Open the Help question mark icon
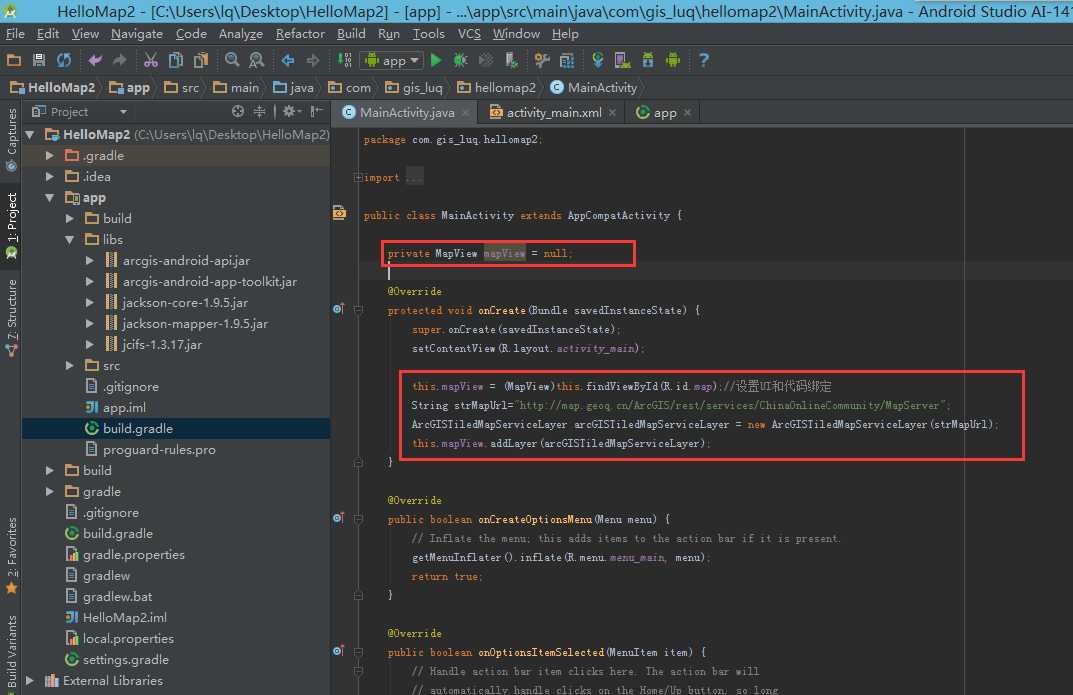Image resolution: width=1073 pixels, height=695 pixels. [x=704, y=61]
